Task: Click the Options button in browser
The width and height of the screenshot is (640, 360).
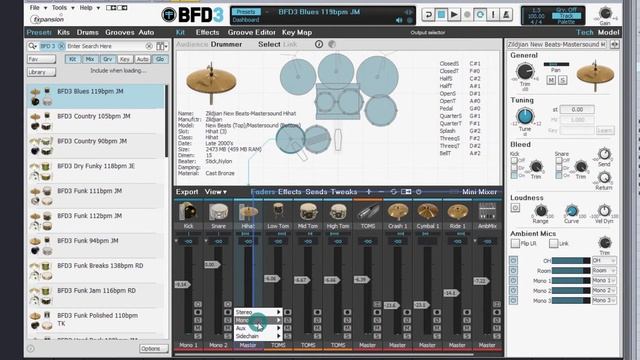Action: click(x=153, y=349)
